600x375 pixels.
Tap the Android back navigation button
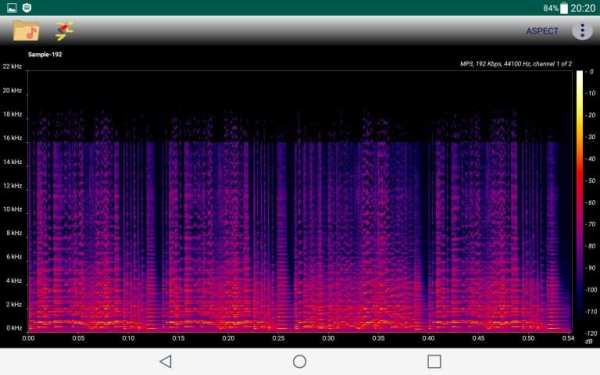pyautogui.click(x=166, y=361)
